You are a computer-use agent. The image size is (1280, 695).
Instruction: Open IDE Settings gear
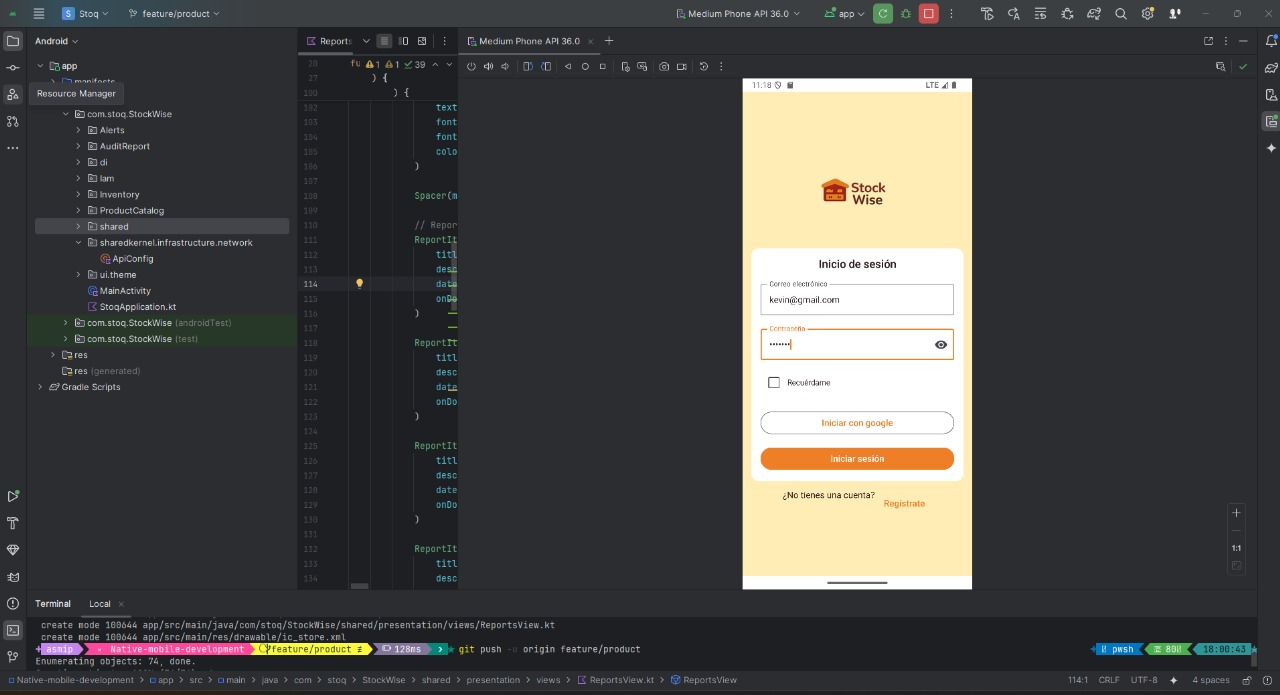pyautogui.click(x=1148, y=14)
